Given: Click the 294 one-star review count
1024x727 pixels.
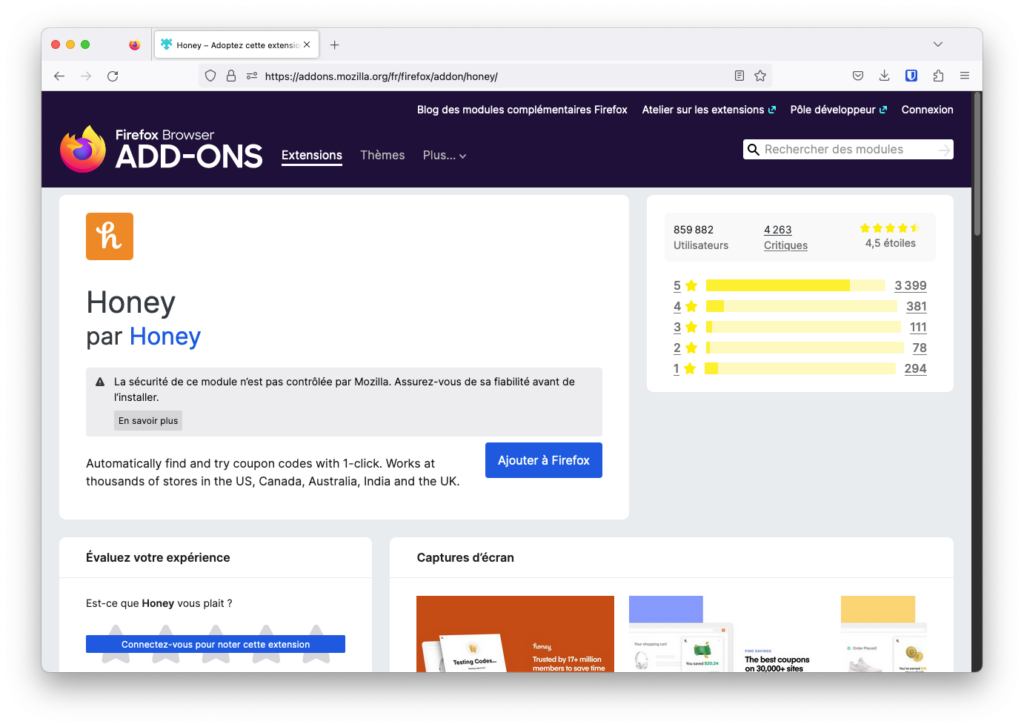Looking at the screenshot, I should pos(915,369).
